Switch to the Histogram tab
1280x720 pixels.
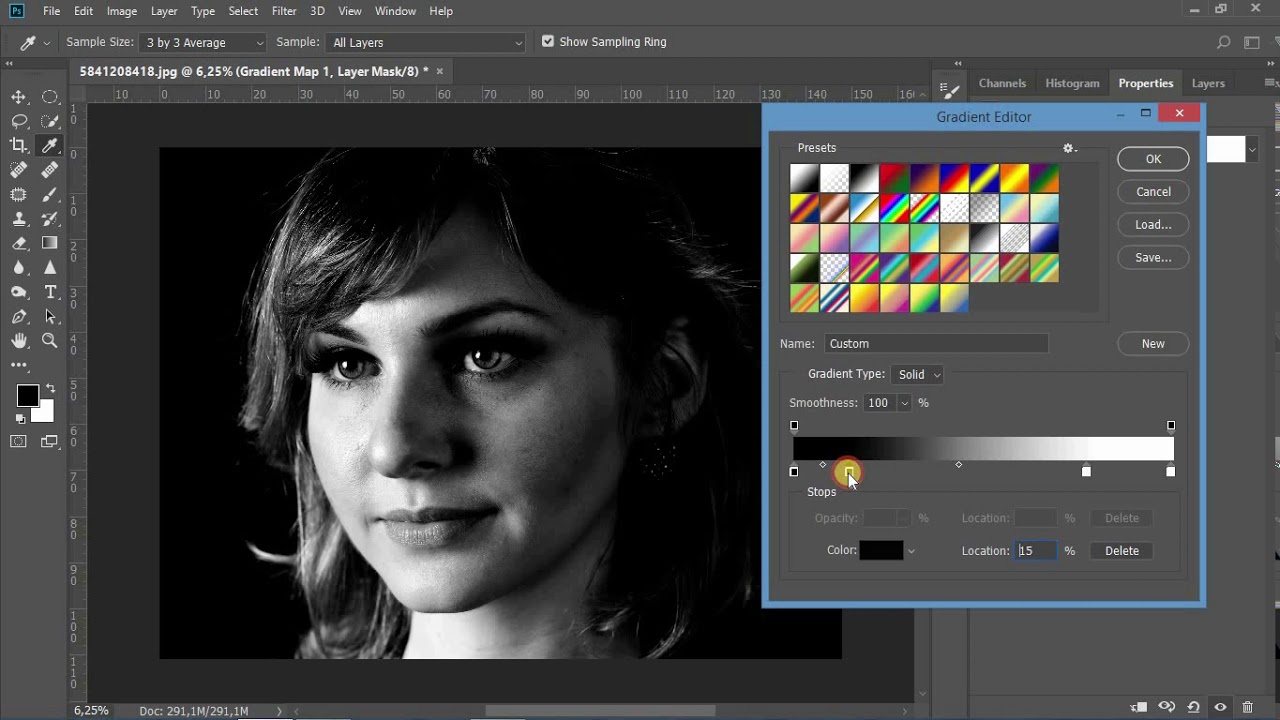click(1072, 83)
